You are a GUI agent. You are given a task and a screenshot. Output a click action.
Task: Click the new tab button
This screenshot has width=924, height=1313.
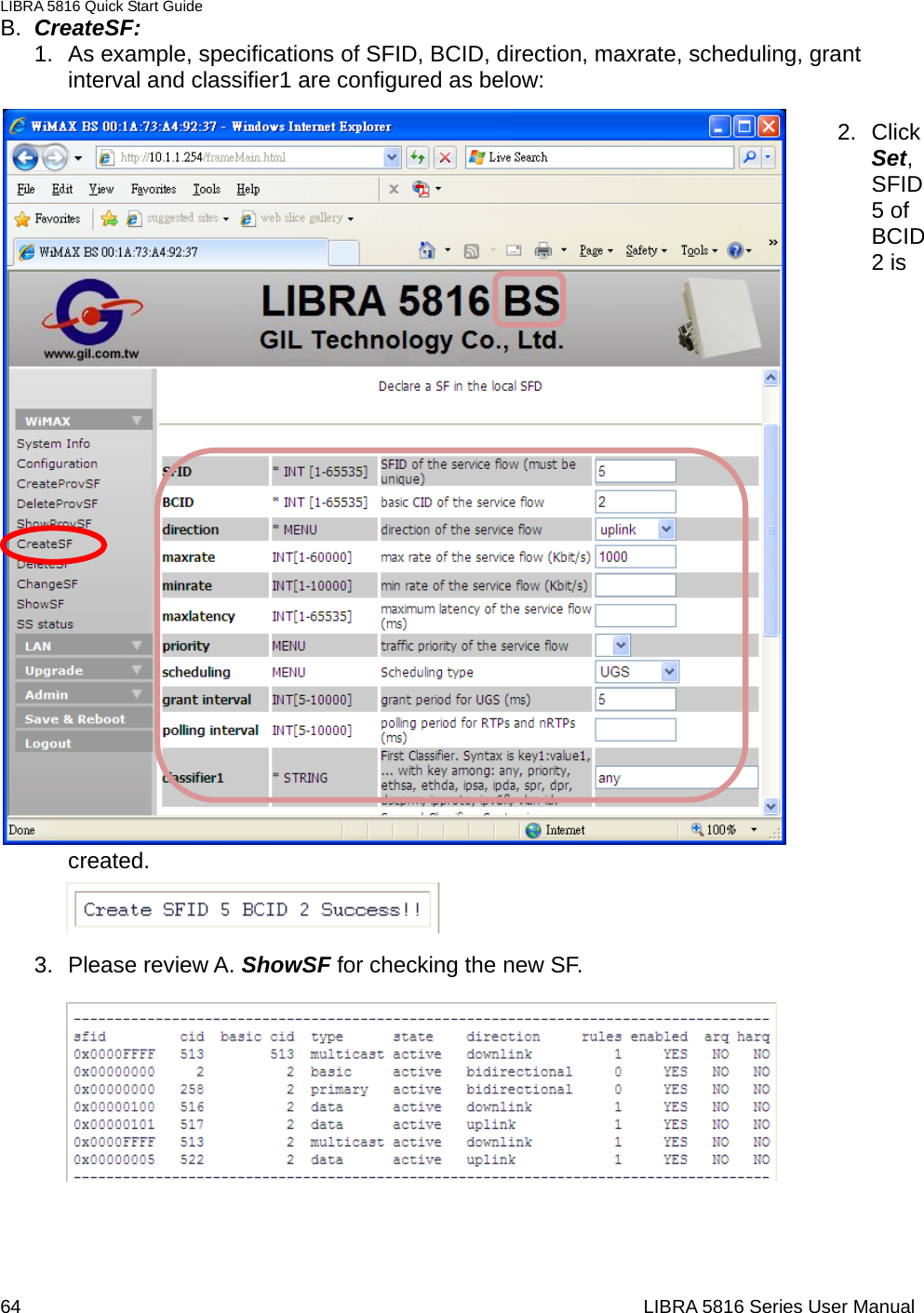[x=343, y=251]
